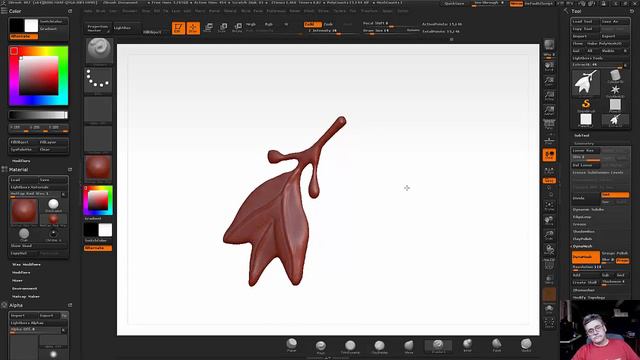Toggle Floor grid on right shelf

549,140
